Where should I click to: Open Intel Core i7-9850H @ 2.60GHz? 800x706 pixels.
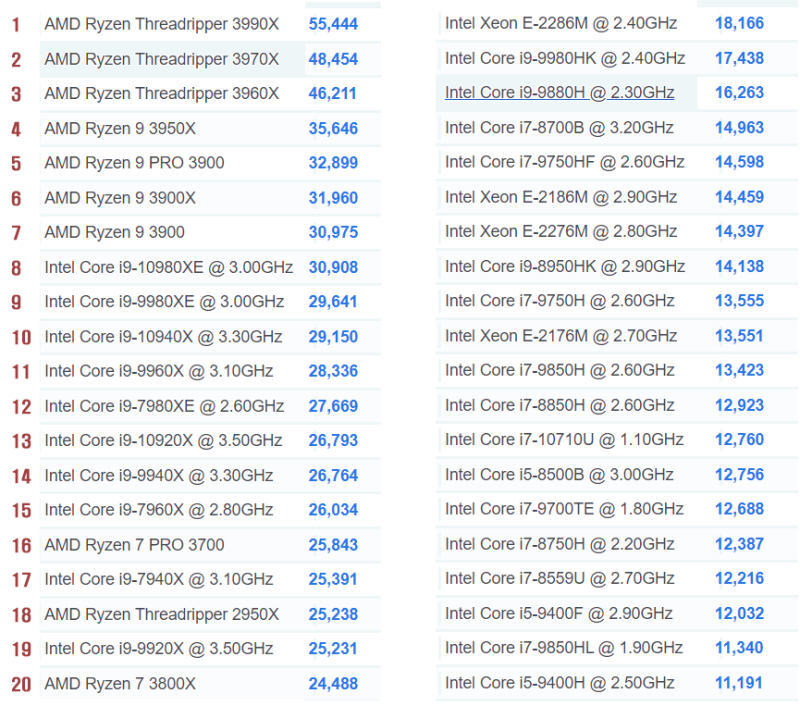tap(560, 370)
